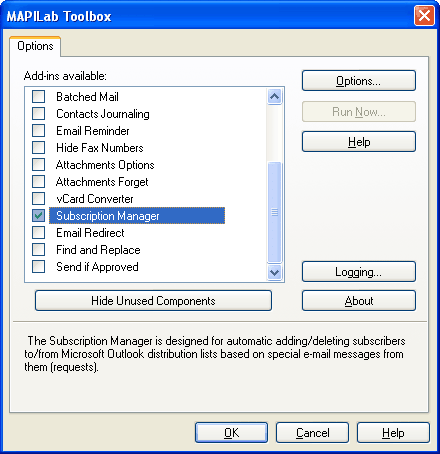
Task: Close the MAPILab Toolbox window
Action: (x=424, y=16)
